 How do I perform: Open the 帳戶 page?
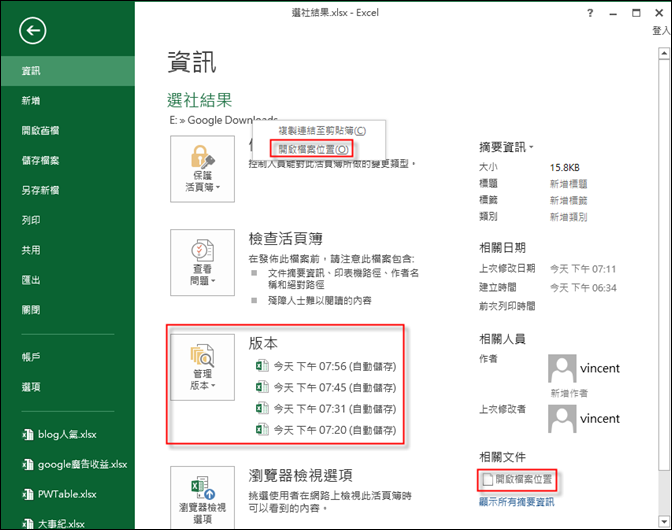[68, 357]
